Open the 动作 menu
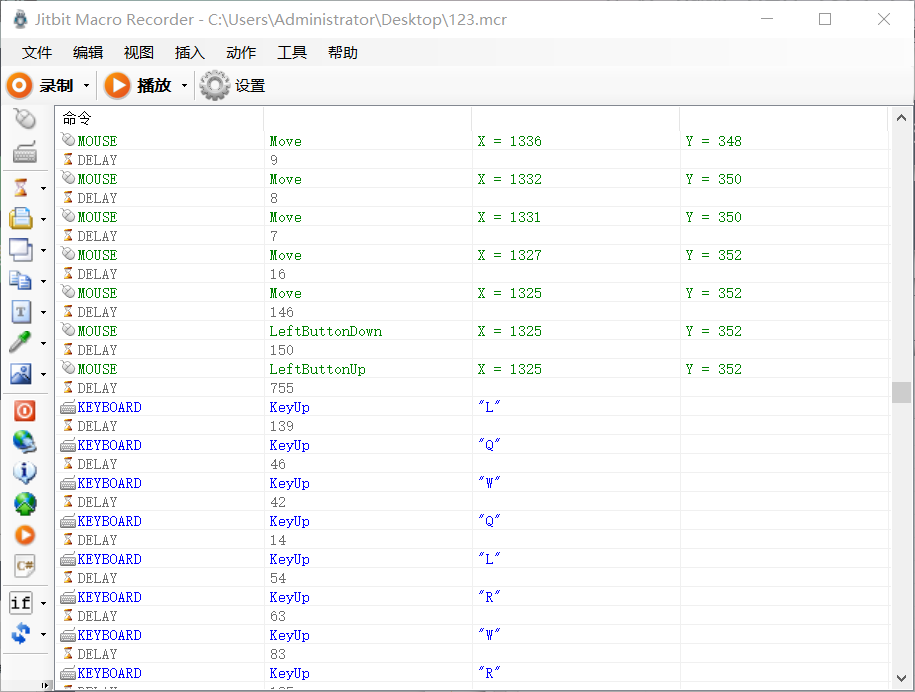 click(x=241, y=53)
